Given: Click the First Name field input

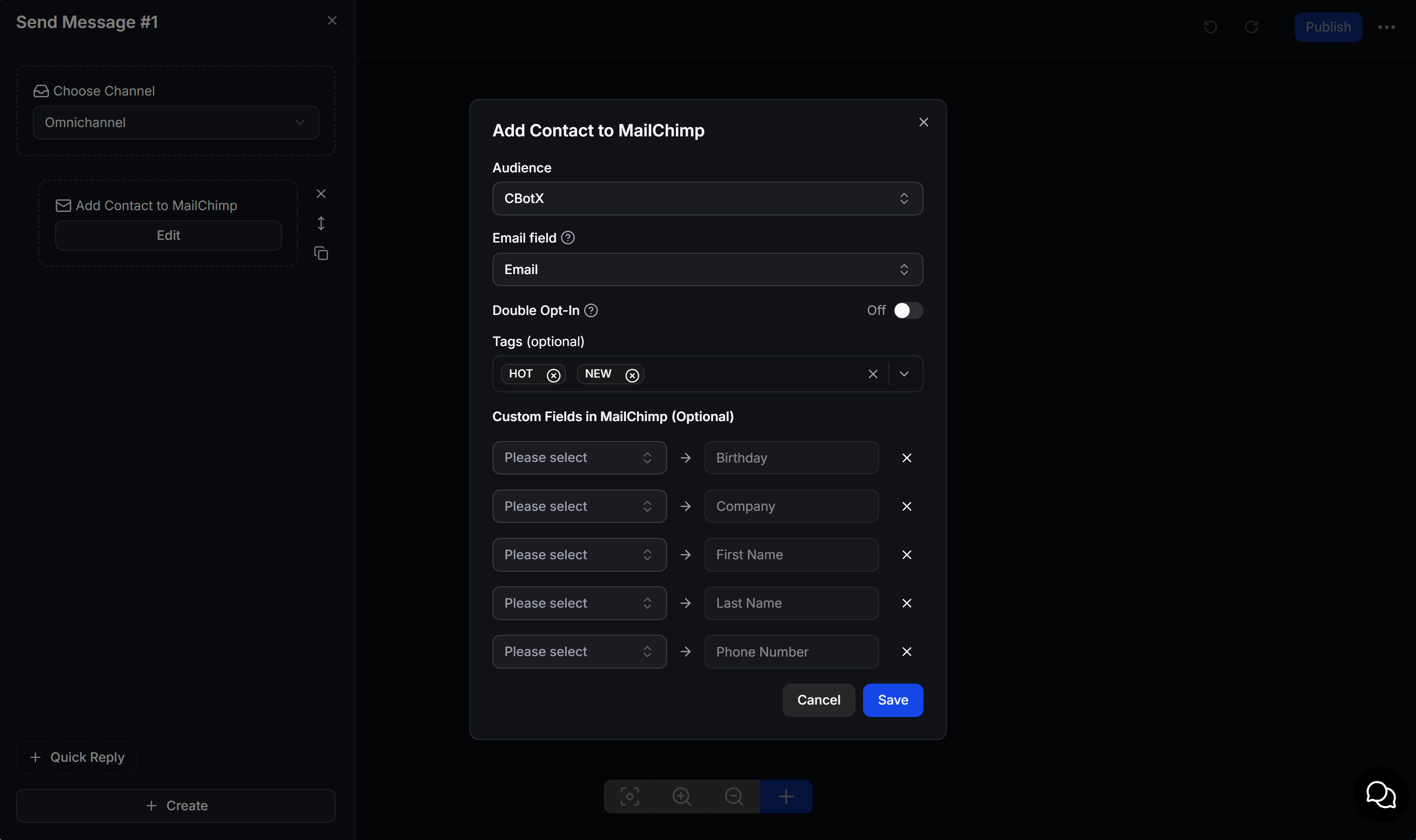Looking at the screenshot, I should [x=791, y=555].
